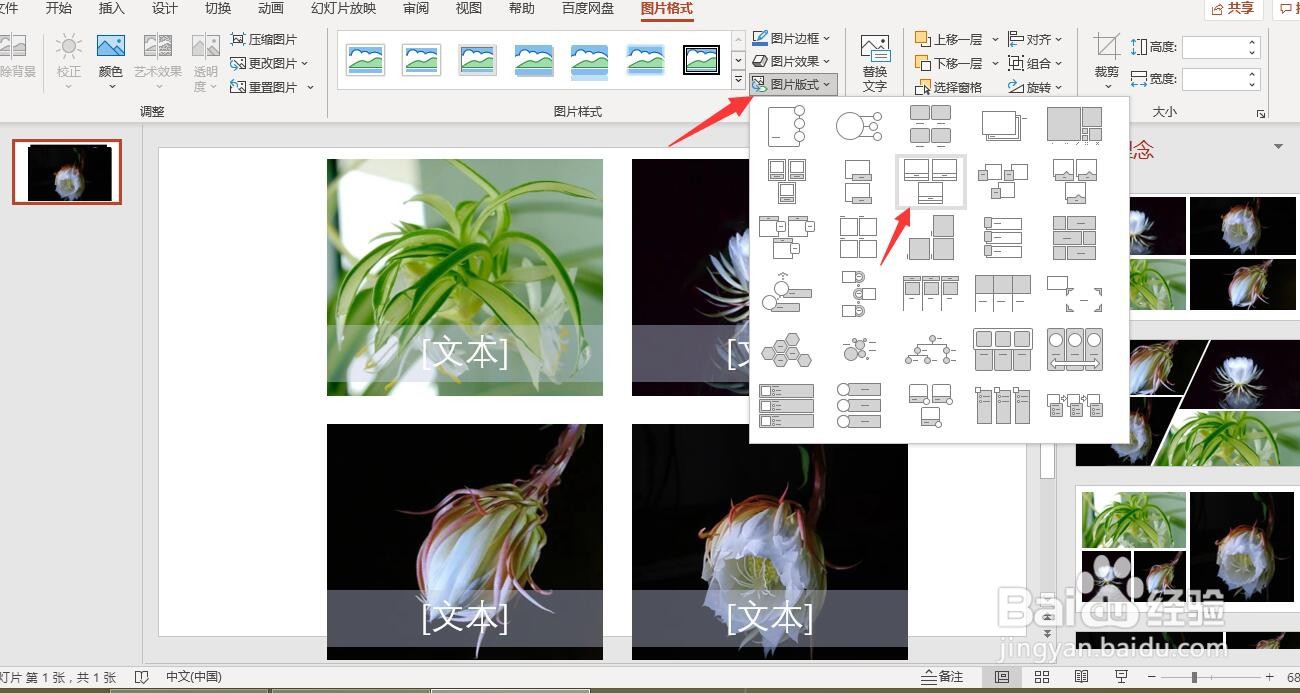Switch to the Animations tab
The image size is (1300, 693).
click(x=271, y=9)
